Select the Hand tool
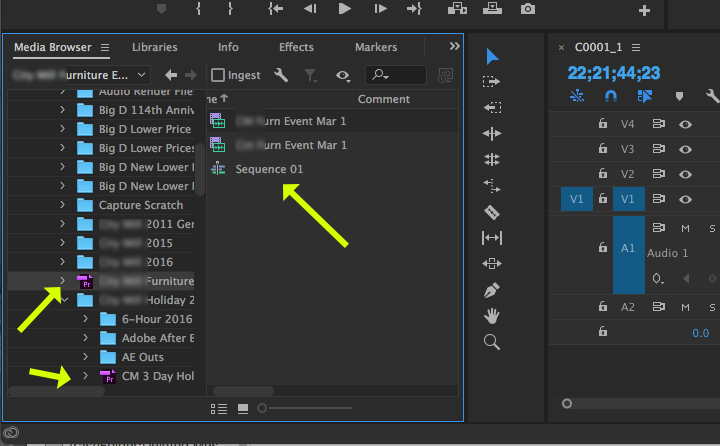 [492, 316]
